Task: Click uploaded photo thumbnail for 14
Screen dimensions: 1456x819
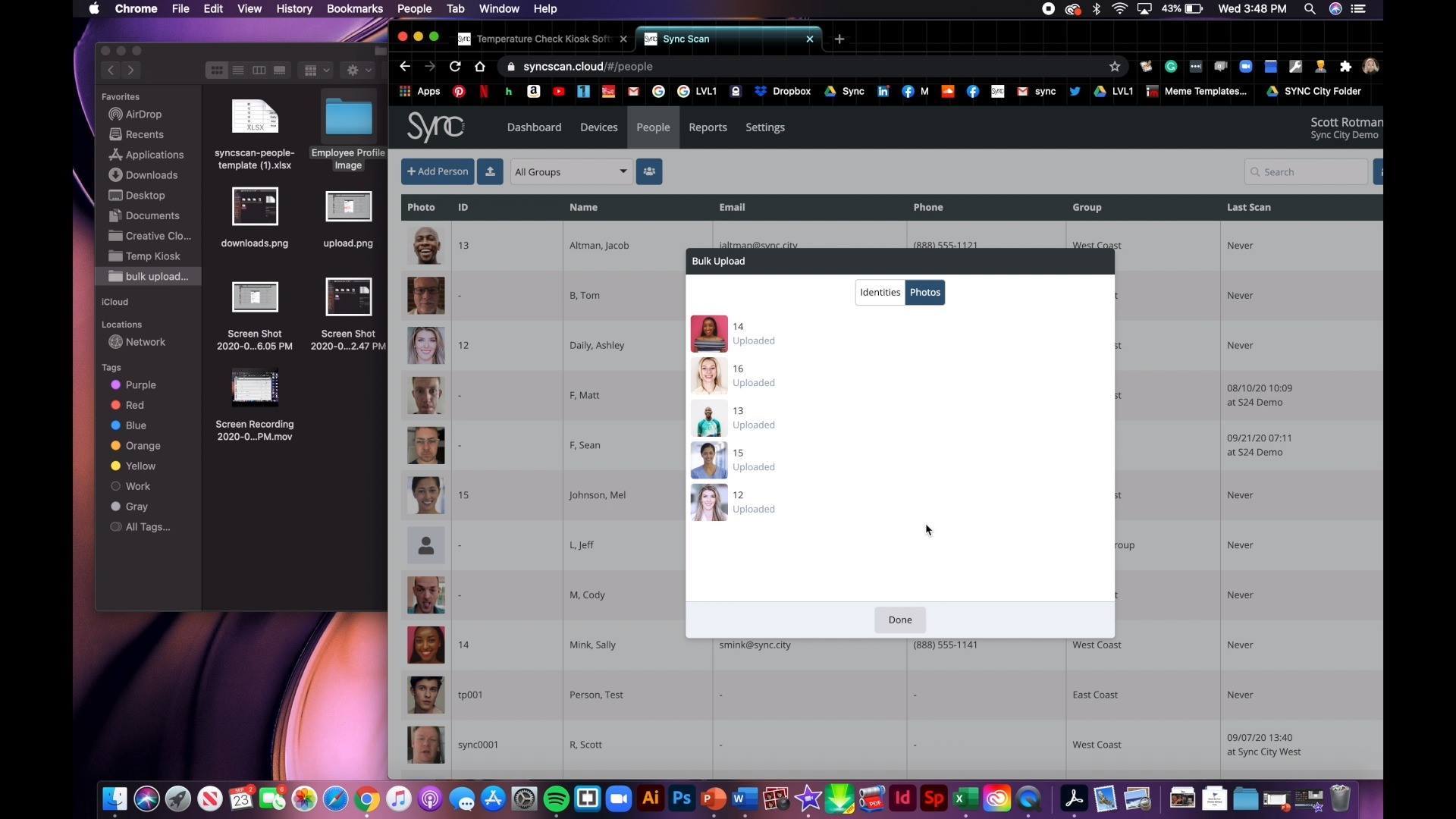Action: [x=709, y=334]
